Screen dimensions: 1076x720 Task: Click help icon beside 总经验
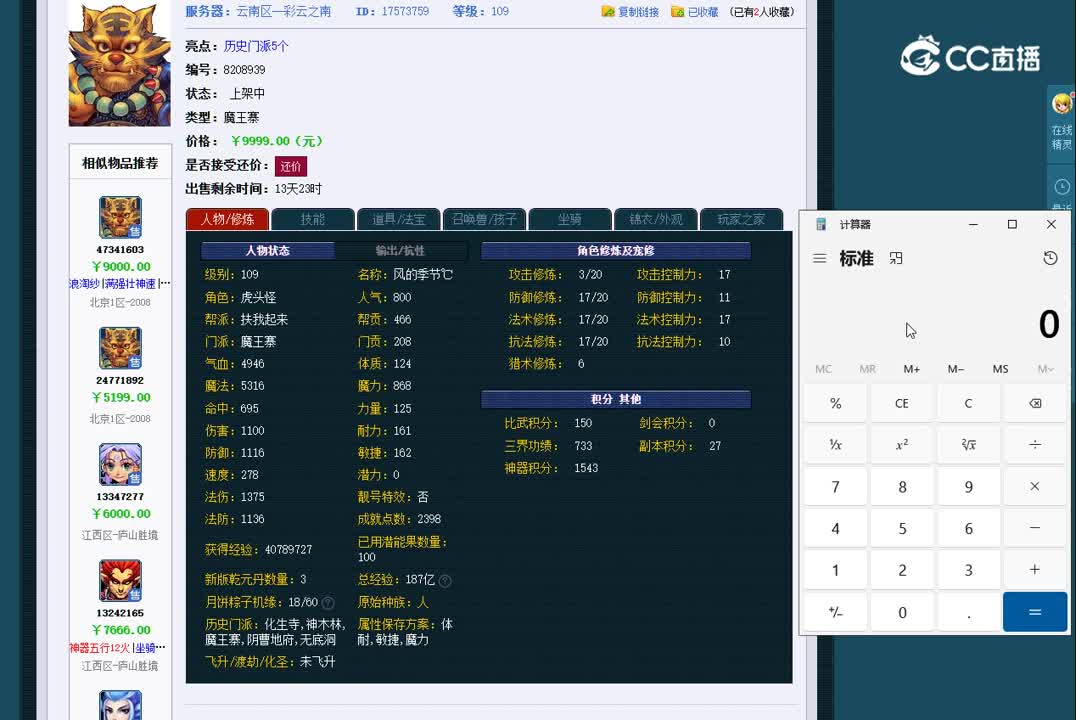445,581
